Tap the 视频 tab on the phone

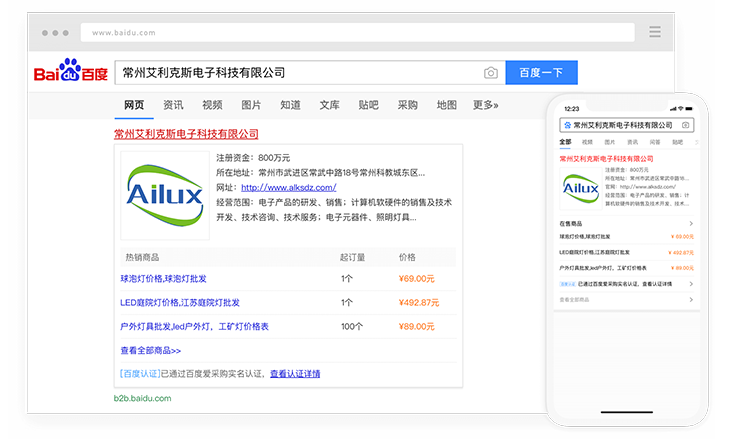coord(587,142)
